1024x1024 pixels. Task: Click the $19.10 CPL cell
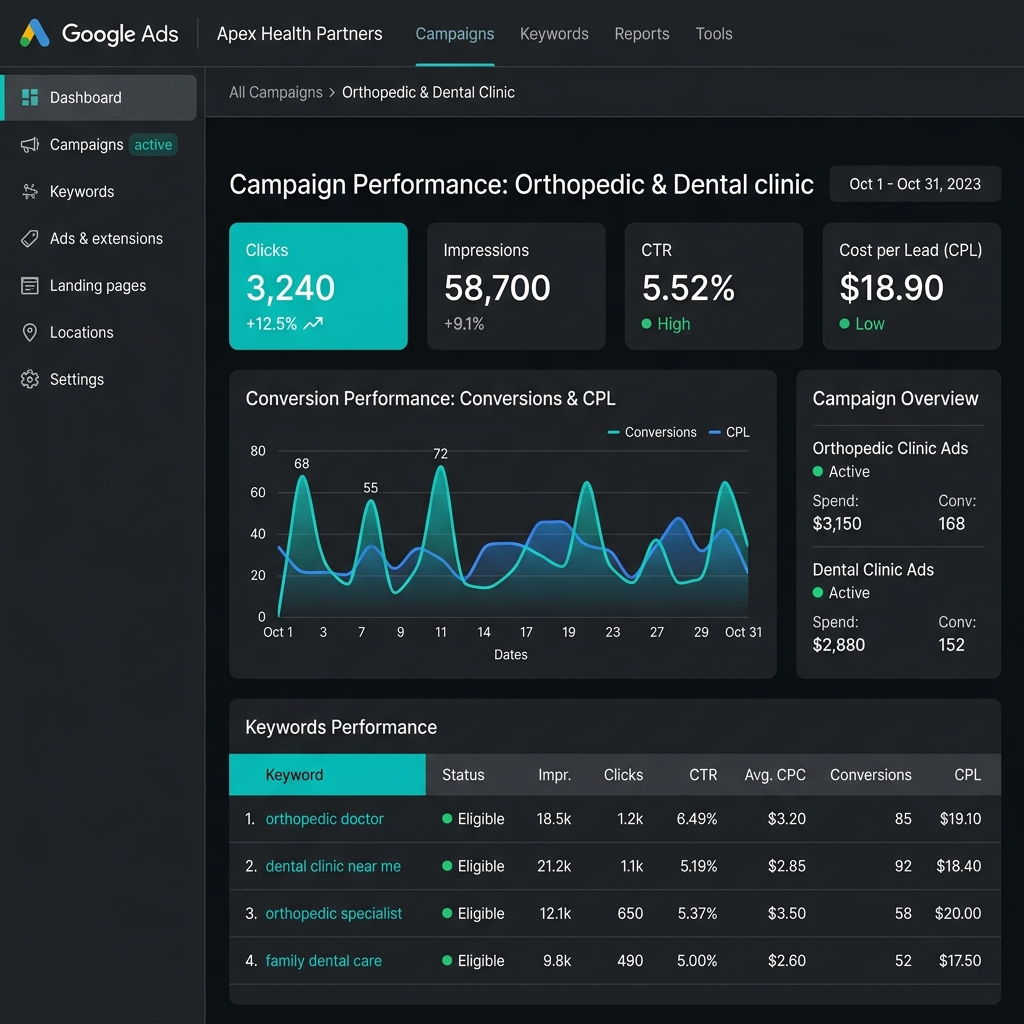[960, 819]
